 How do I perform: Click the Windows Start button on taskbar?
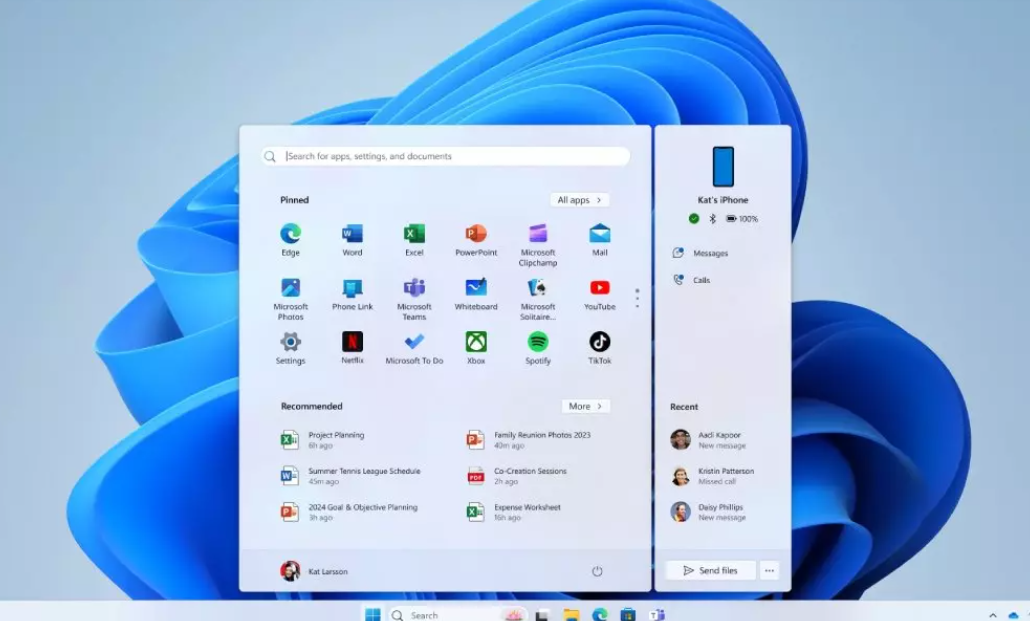(372, 614)
